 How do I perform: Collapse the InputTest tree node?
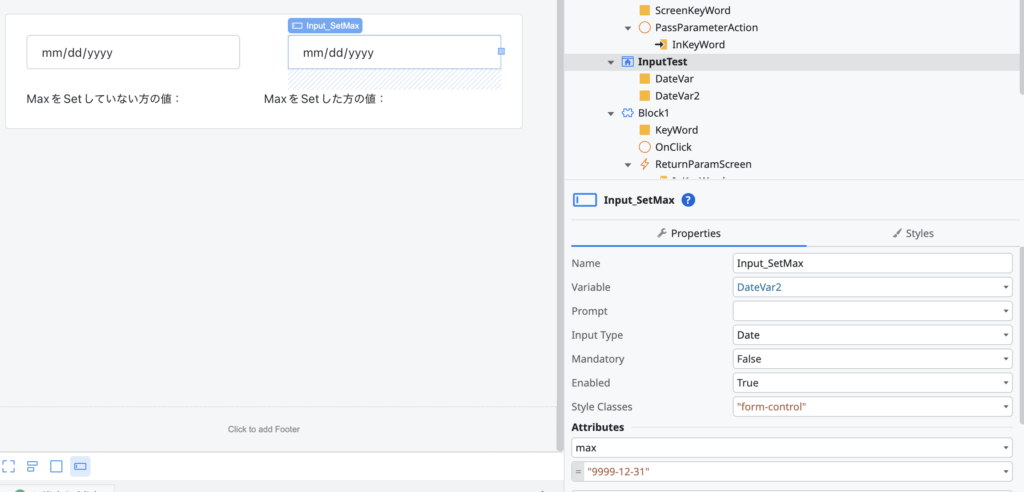(x=611, y=62)
